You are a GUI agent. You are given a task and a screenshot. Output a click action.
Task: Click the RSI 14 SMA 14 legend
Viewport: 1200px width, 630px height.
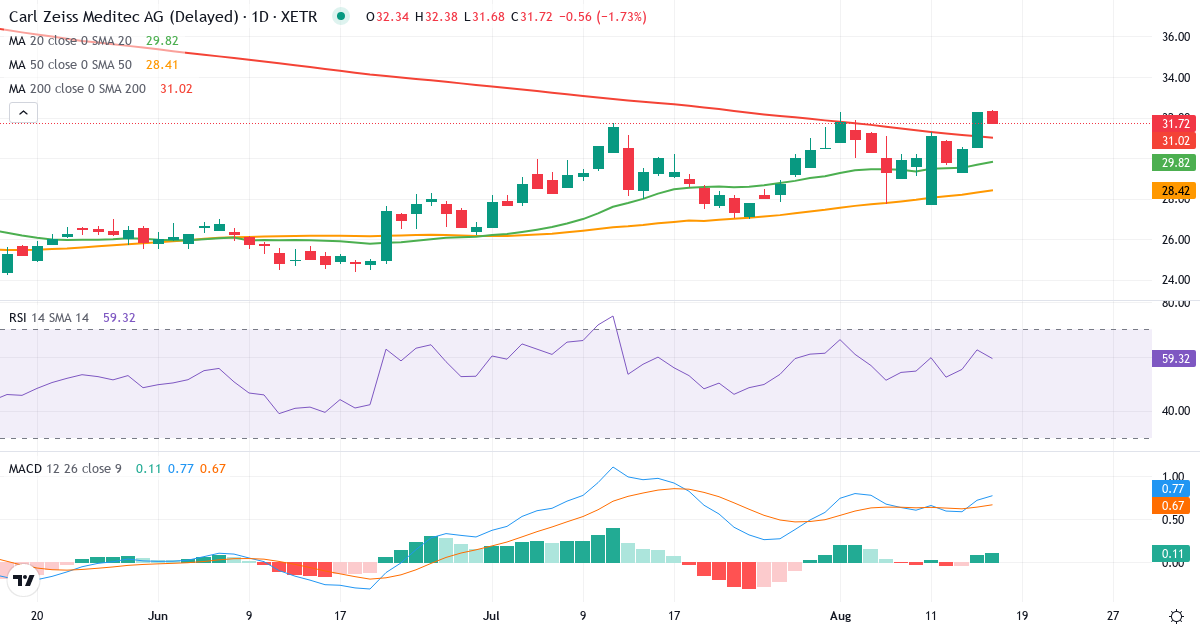tap(73, 317)
